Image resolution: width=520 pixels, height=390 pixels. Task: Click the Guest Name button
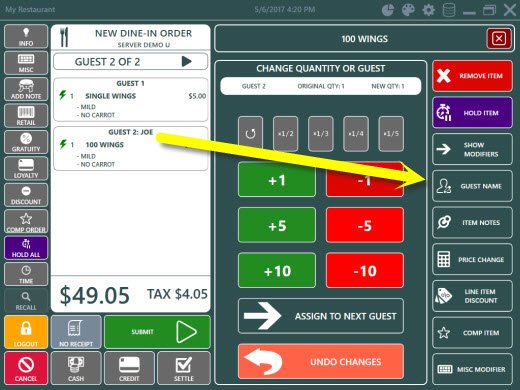coord(472,186)
